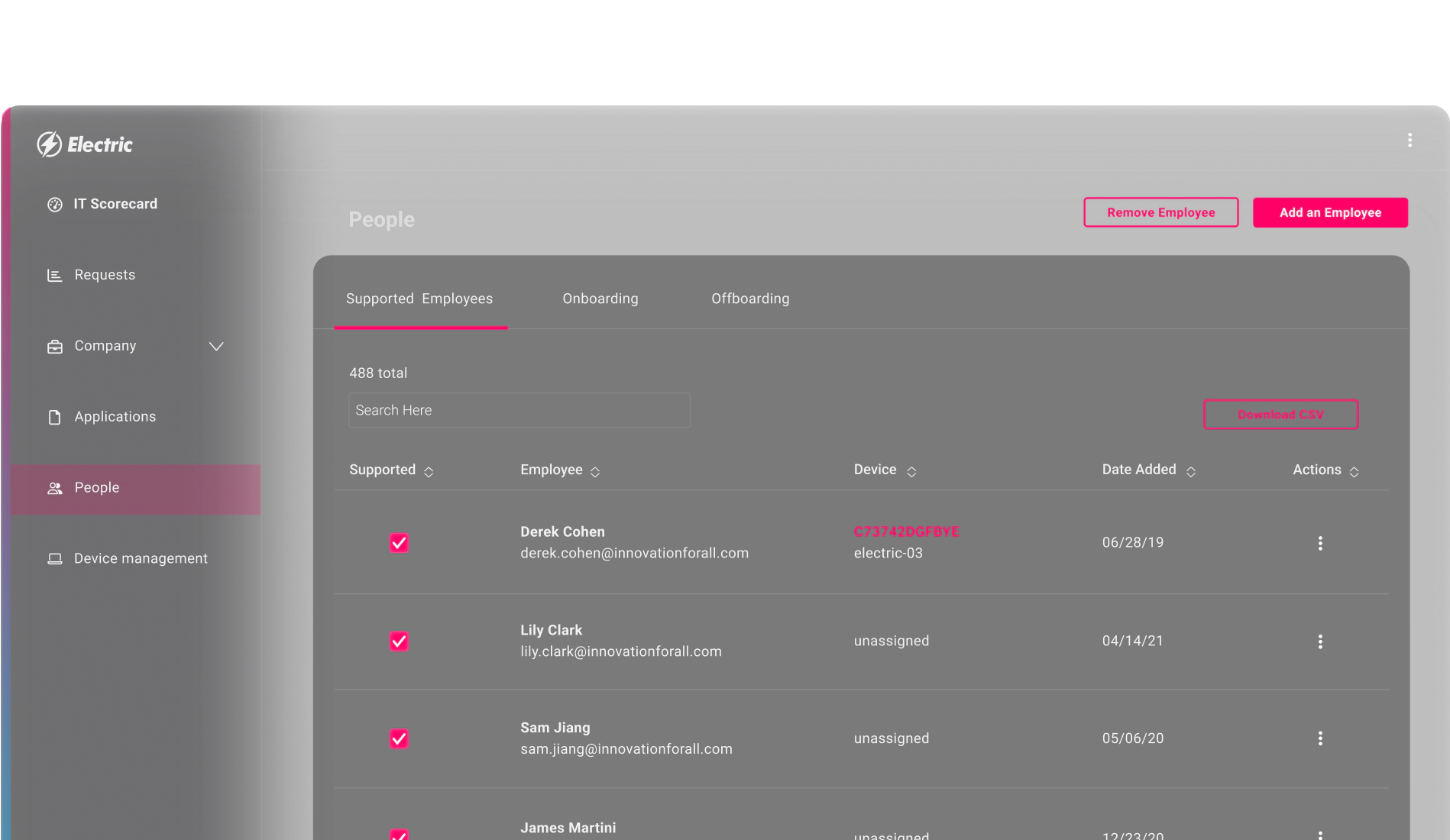Click the Electric lightning bolt logo

coord(50,144)
